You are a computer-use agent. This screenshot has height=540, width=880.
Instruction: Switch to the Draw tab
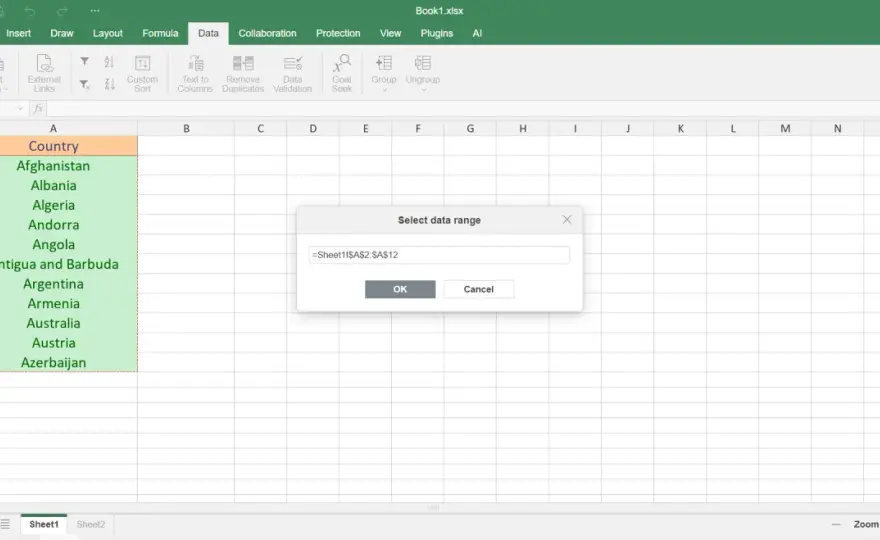(62, 33)
